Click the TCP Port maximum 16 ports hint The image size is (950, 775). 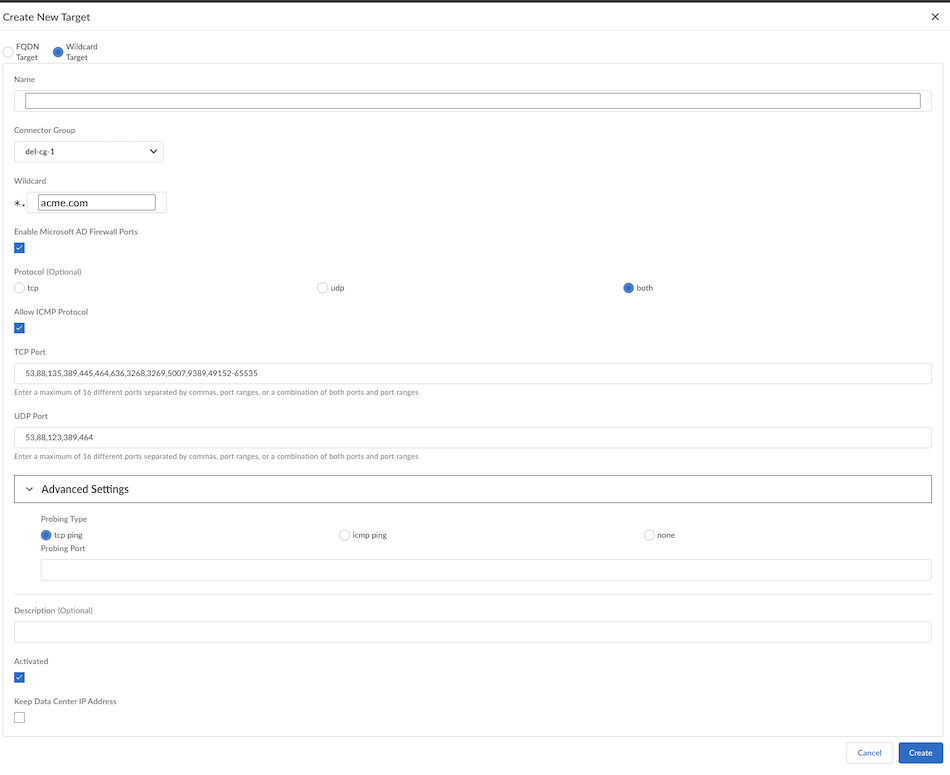pyautogui.click(x=216, y=392)
